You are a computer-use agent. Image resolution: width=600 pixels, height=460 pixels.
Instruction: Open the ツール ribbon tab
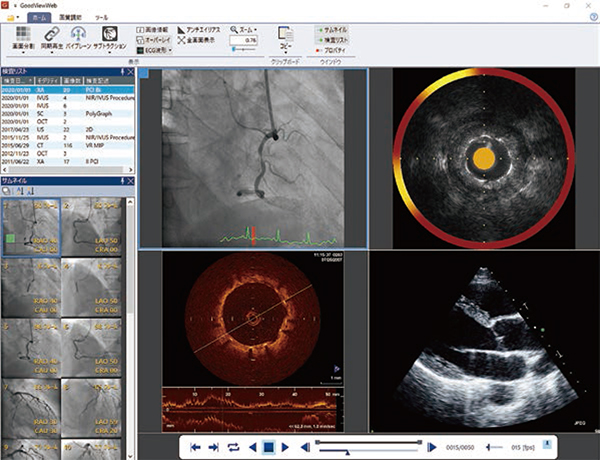[x=102, y=17]
